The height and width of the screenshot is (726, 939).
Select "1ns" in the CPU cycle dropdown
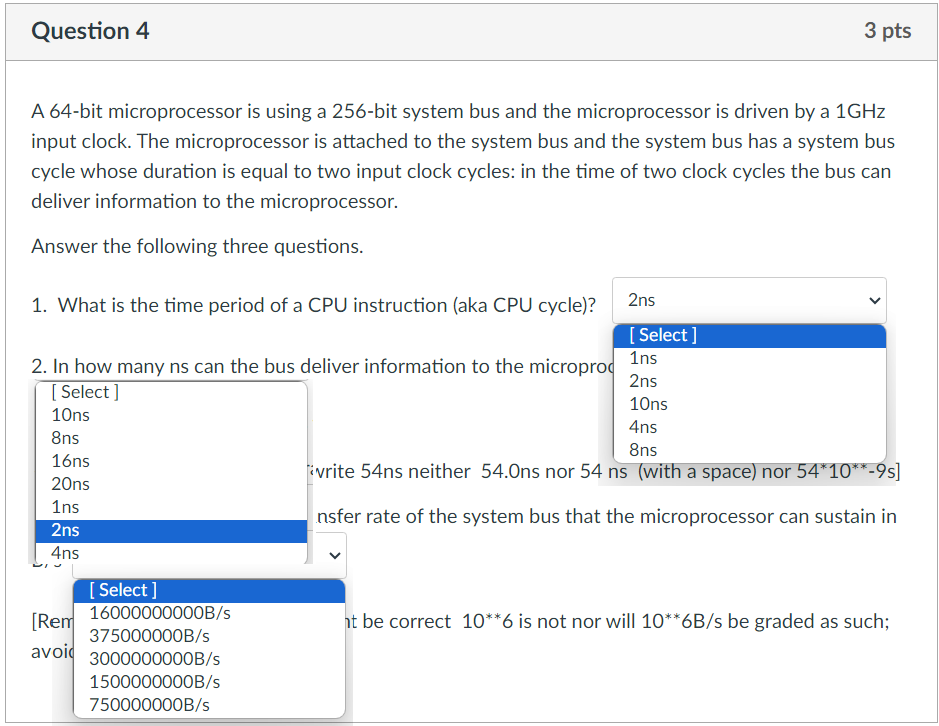[643, 357]
